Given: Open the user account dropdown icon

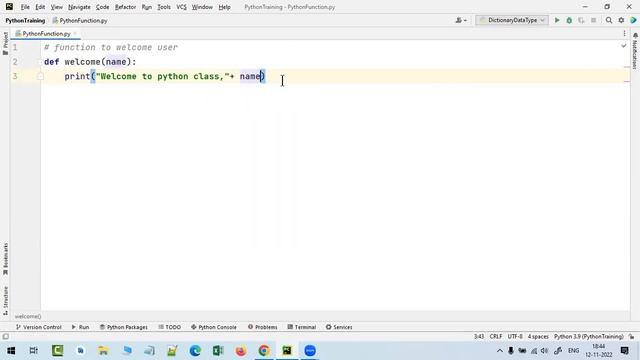Looking at the screenshot, I should (x=461, y=20).
